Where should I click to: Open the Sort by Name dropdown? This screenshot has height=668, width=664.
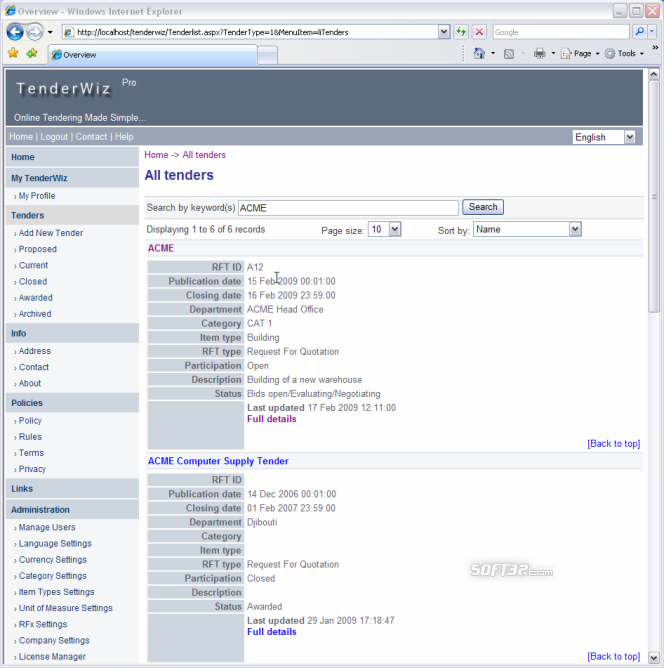(527, 229)
